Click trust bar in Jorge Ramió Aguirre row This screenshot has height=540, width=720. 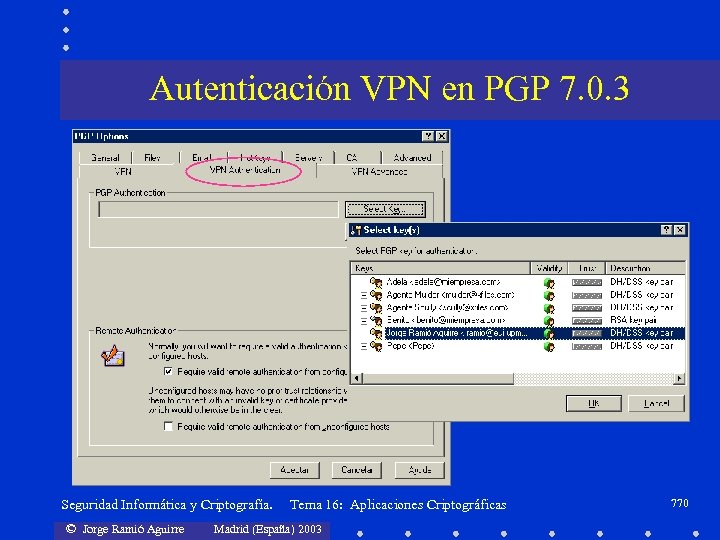tap(586, 333)
